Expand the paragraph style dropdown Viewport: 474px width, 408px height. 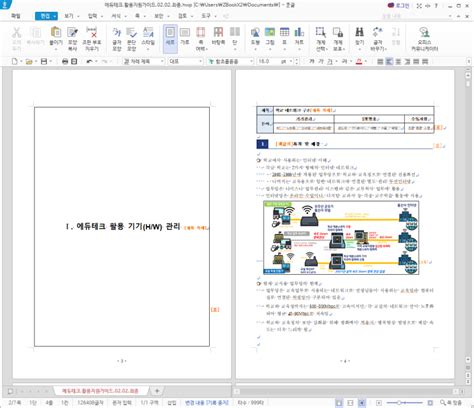coord(143,61)
